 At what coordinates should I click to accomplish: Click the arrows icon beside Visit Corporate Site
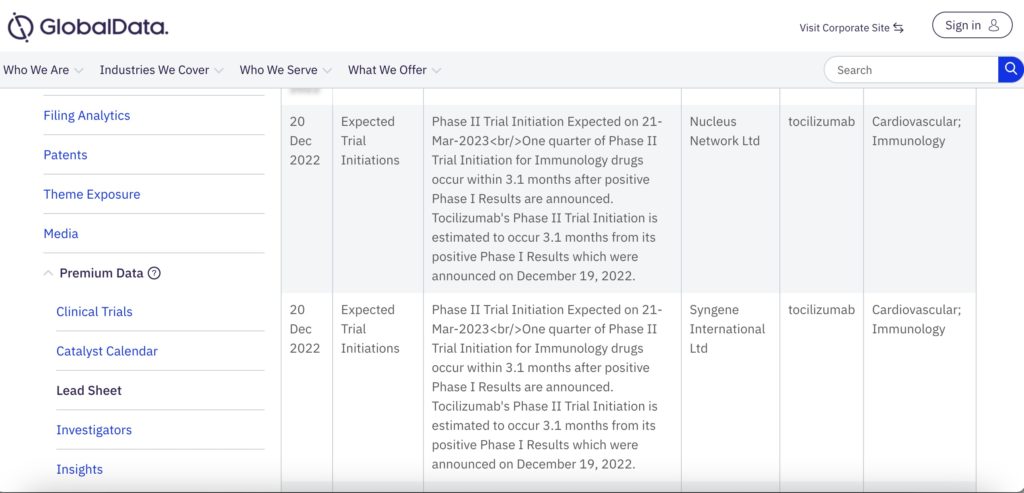(x=899, y=28)
